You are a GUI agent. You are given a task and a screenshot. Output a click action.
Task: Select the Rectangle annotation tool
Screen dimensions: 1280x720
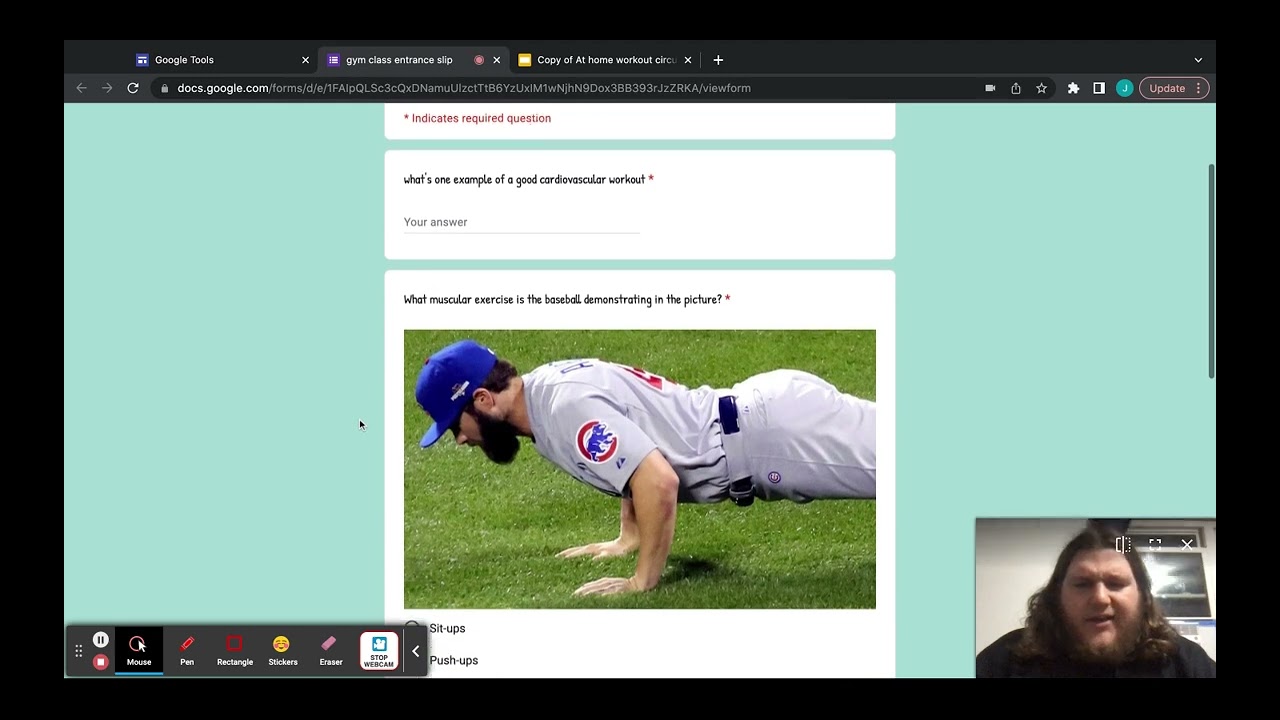(235, 650)
